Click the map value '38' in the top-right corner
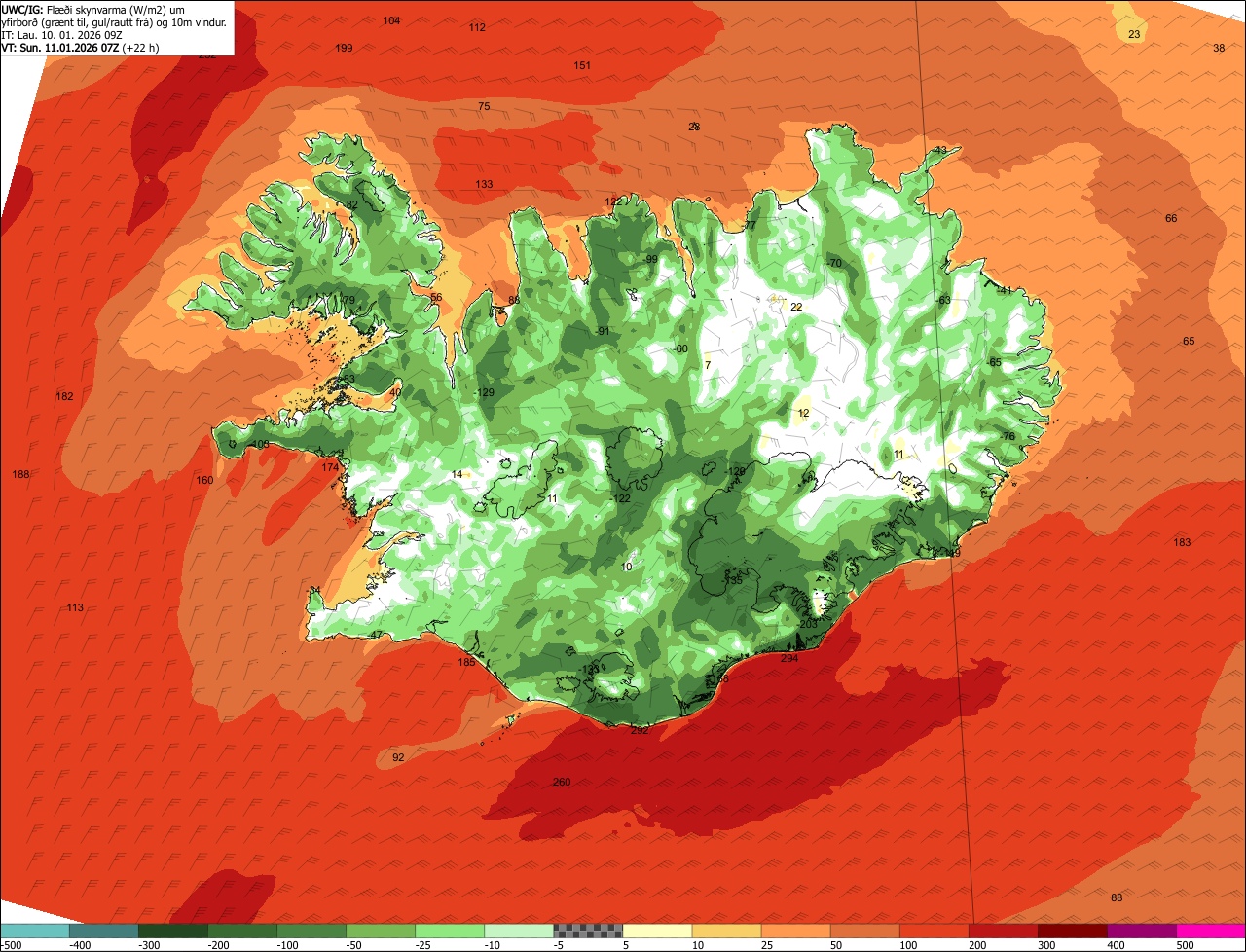This screenshot has height=952, width=1246. 1219,48
